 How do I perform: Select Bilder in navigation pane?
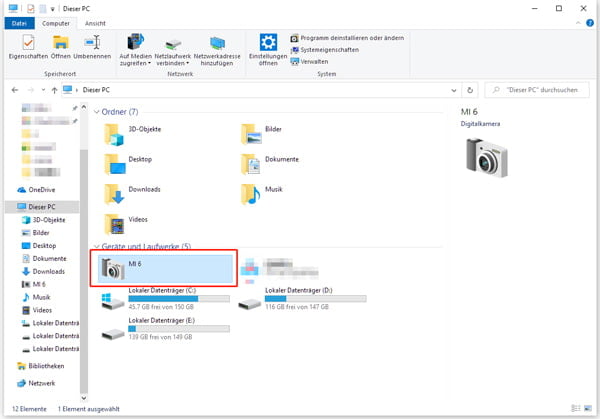coord(36,233)
